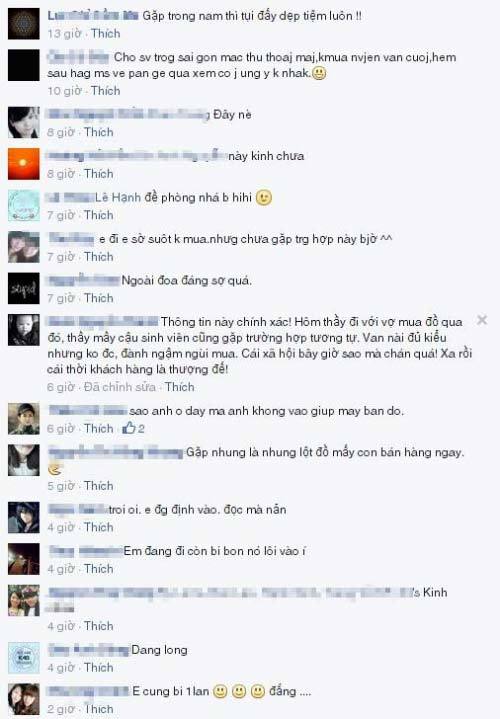Like the 'E cung bi 1lan' comment
The image size is (500, 719).
(x=99, y=709)
